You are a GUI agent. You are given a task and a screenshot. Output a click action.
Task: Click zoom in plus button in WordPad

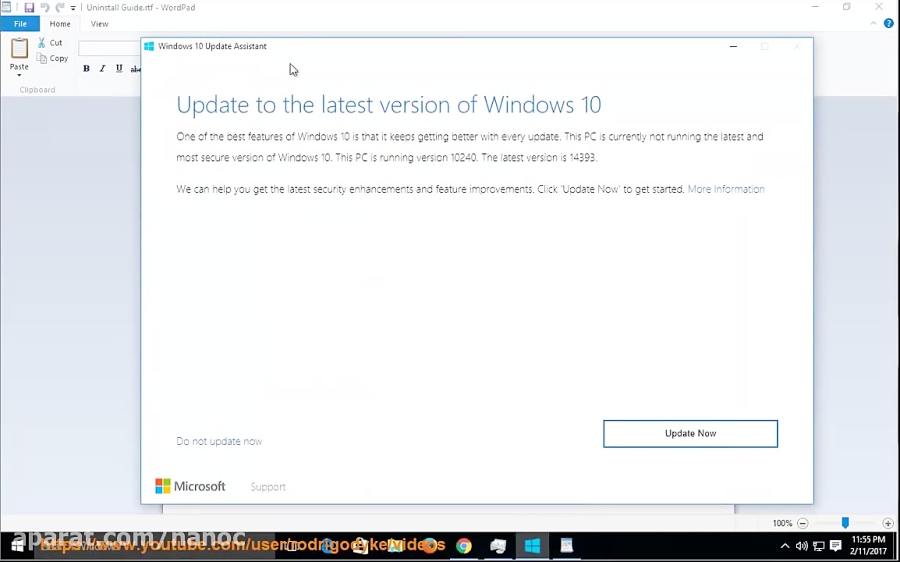[x=888, y=523]
